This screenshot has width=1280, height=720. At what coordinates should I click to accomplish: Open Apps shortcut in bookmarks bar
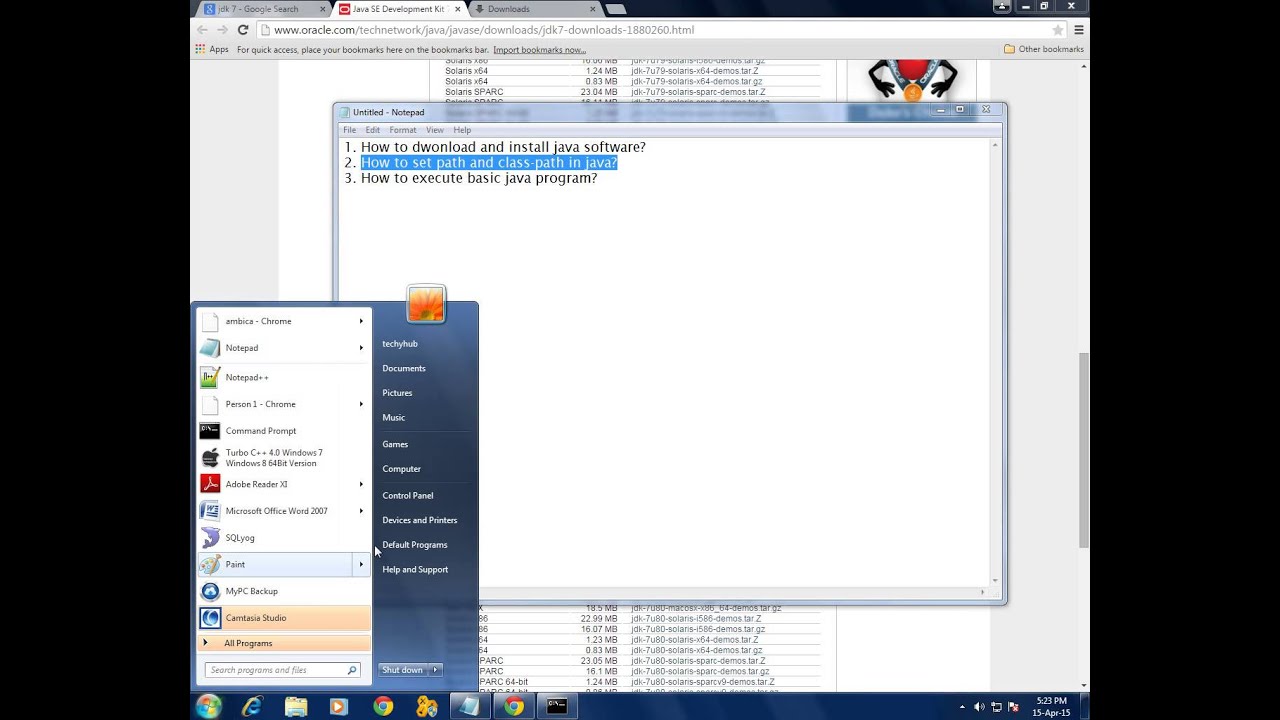(212, 49)
